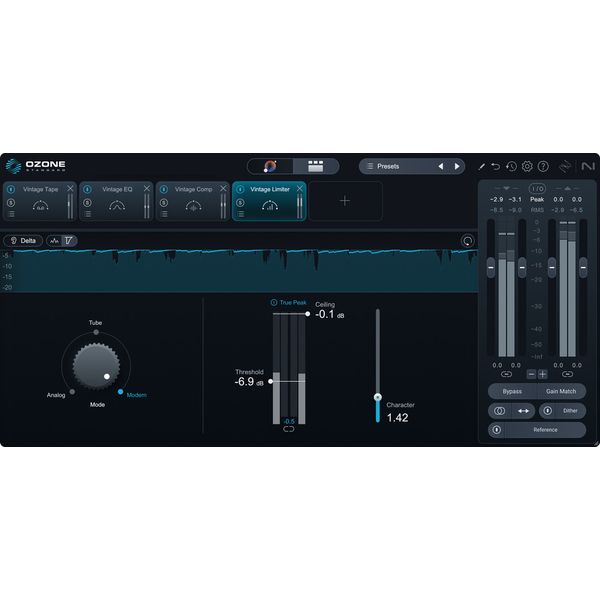Link the output gain faders
This screenshot has width=600, height=600.
[567, 374]
